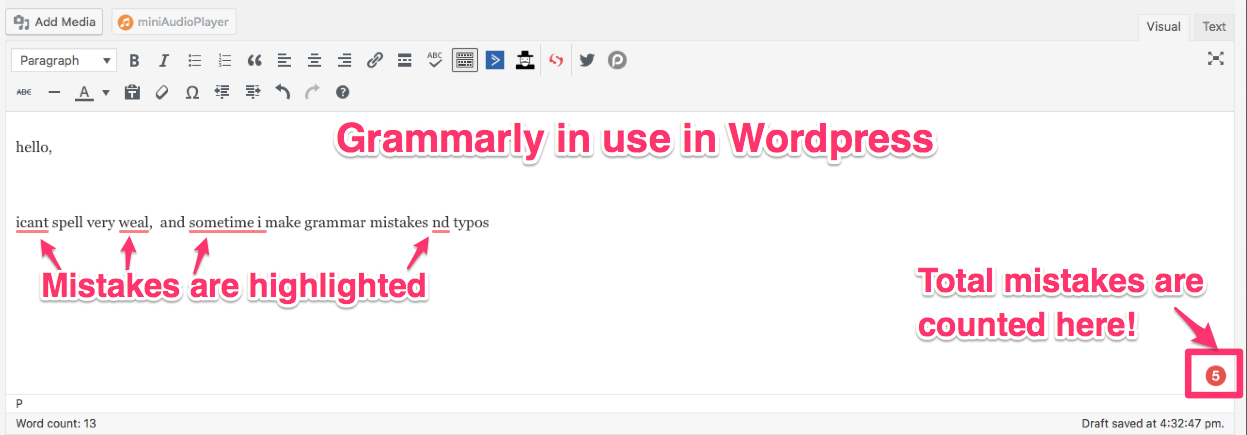This screenshot has height=435, width=1247.
Task: Toggle the toolbar (kitchen sink) button
Action: (x=465, y=60)
